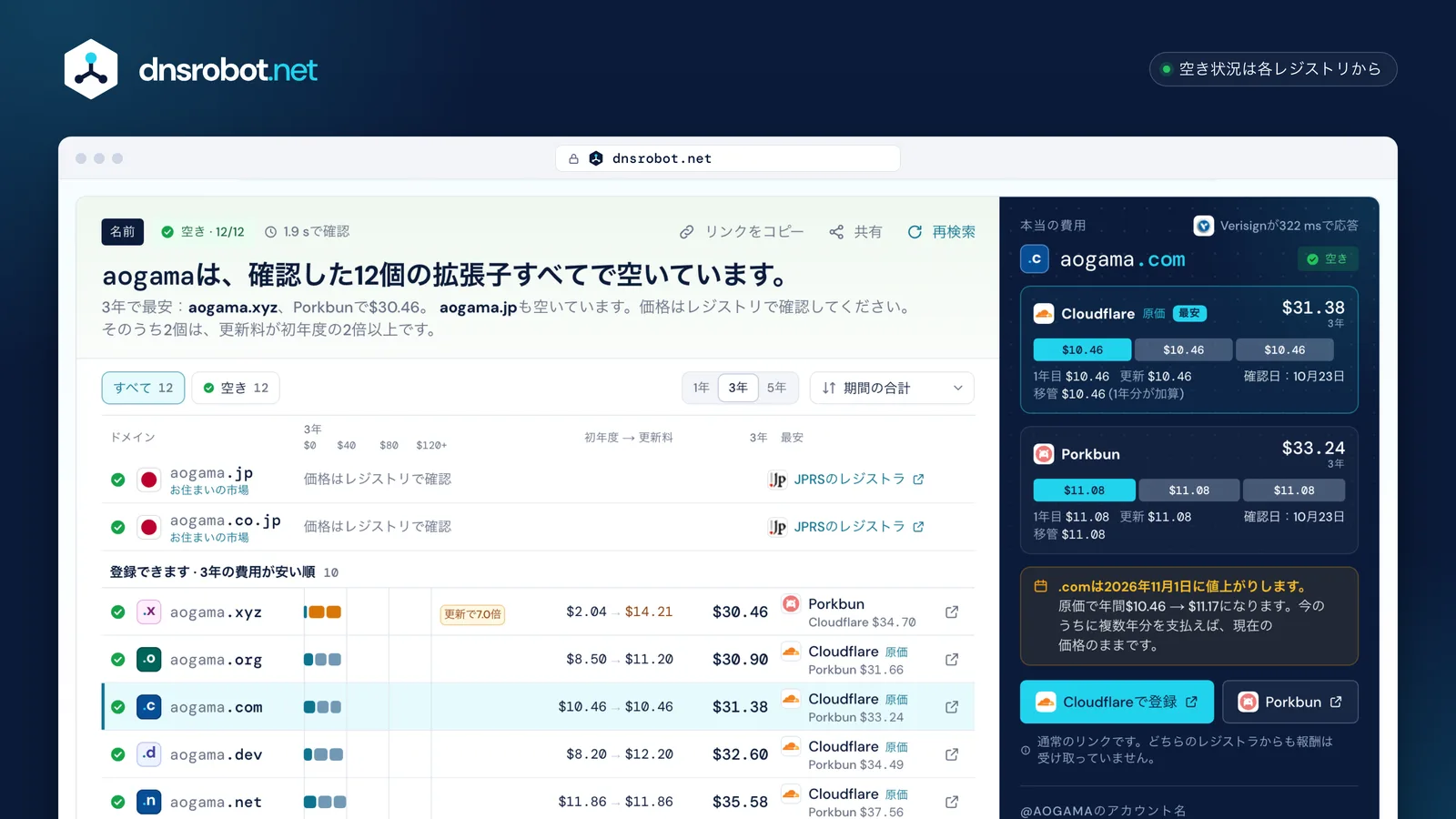Select the .c aogama.com heading in side panel
This screenshot has height=819, width=1456.
(1103, 259)
